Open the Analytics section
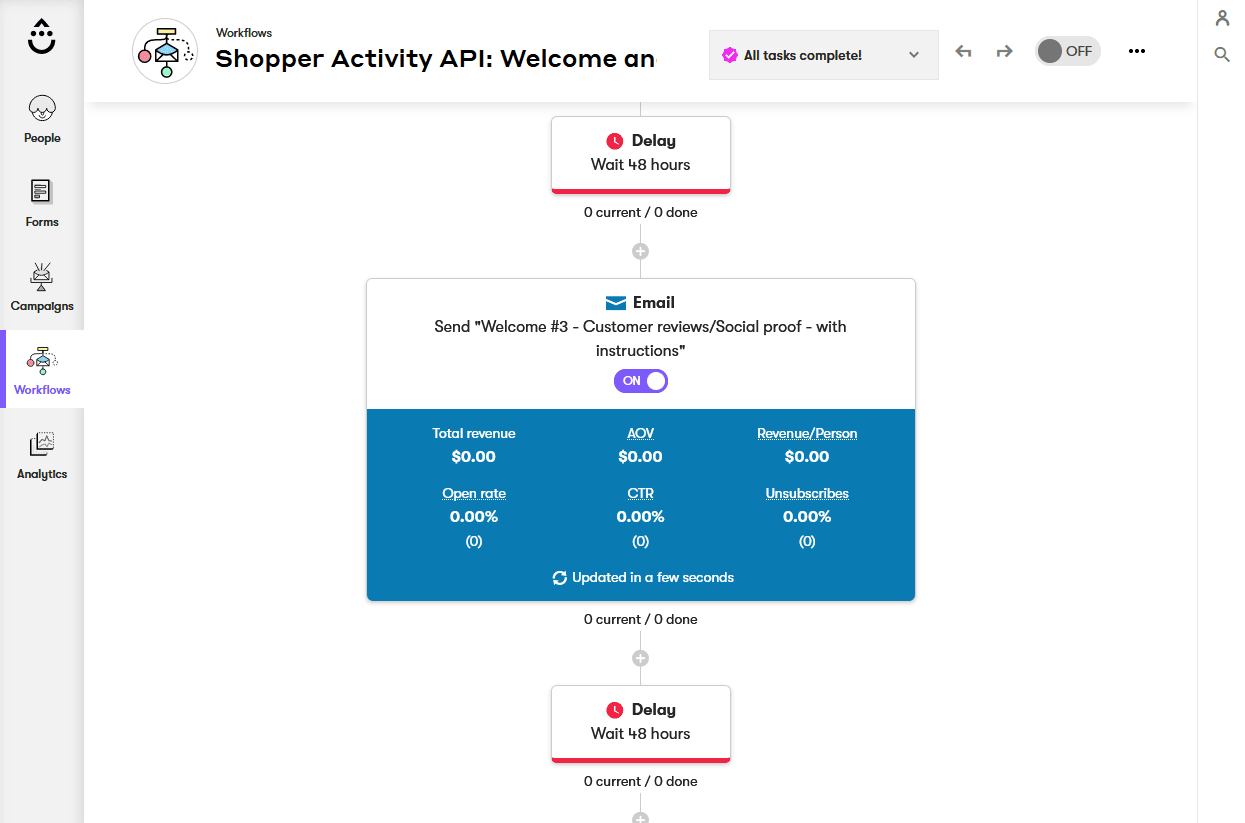 coord(42,455)
